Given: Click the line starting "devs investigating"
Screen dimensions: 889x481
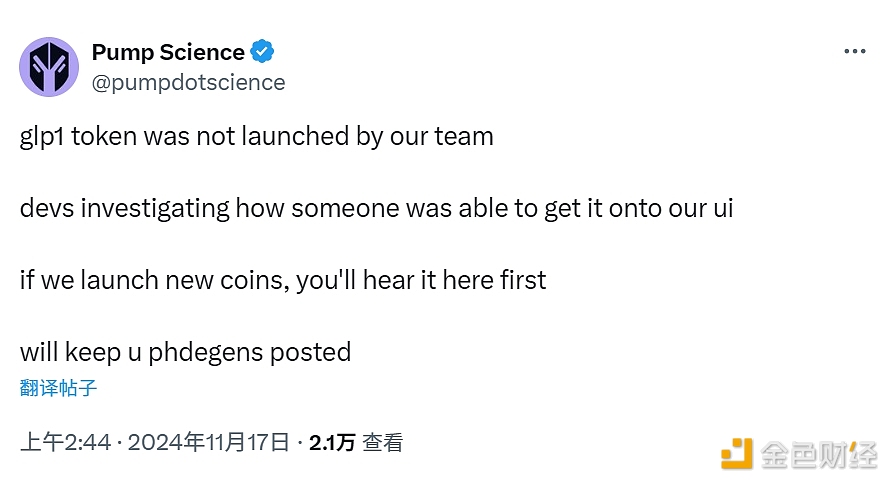Looking at the screenshot, I should point(376,208).
